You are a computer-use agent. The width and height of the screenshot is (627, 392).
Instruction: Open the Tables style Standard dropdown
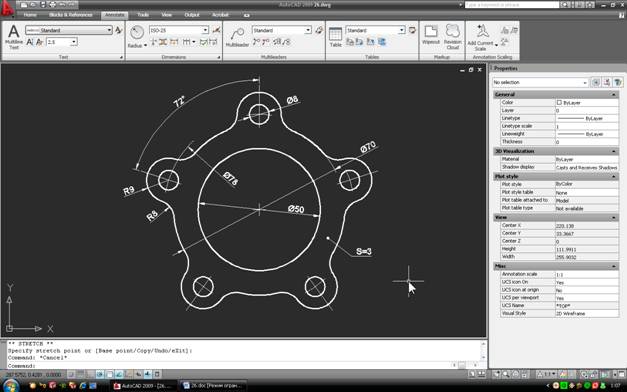tap(401, 30)
